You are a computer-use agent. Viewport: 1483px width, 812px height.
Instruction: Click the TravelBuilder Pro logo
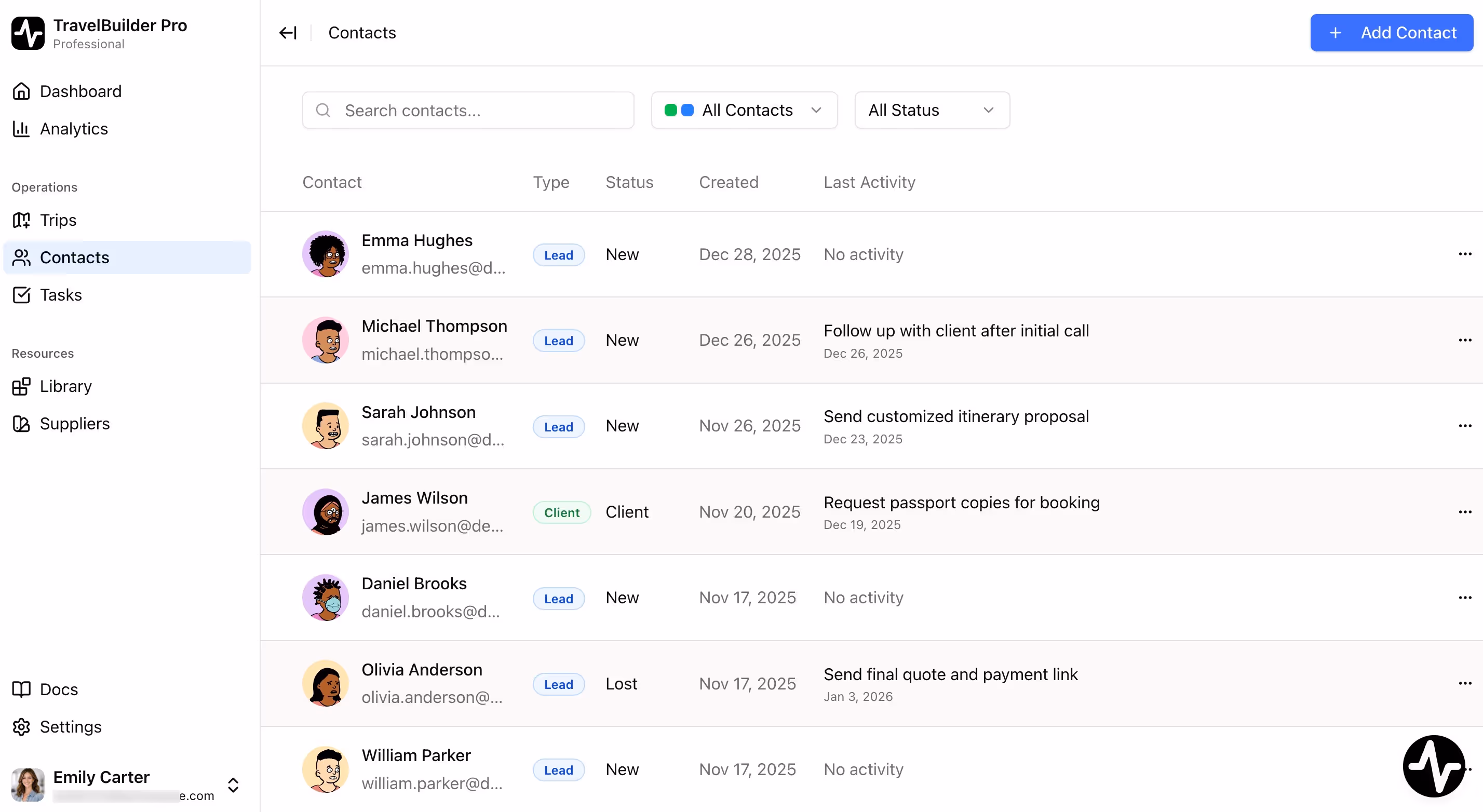pyautogui.click(x=27, y=33)
